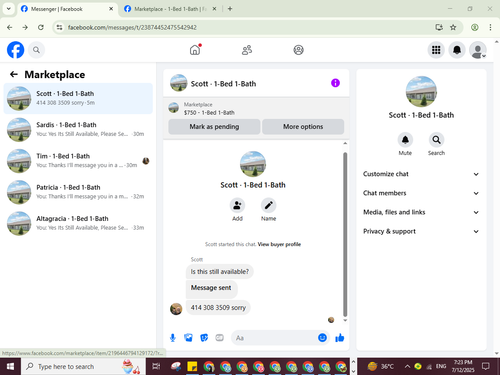The height and width of the screenshot is (375, 500).
Task: Attach a file with the photo icon
Action: [188, 338]
